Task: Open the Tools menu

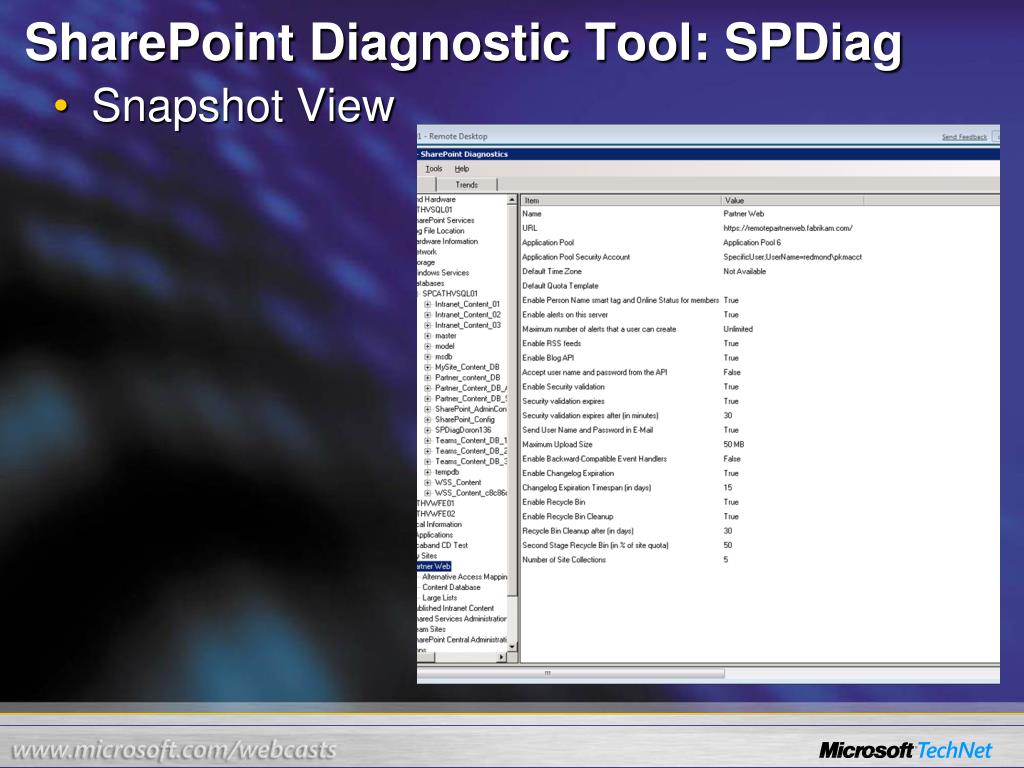Action: click(x=434, y=168)
